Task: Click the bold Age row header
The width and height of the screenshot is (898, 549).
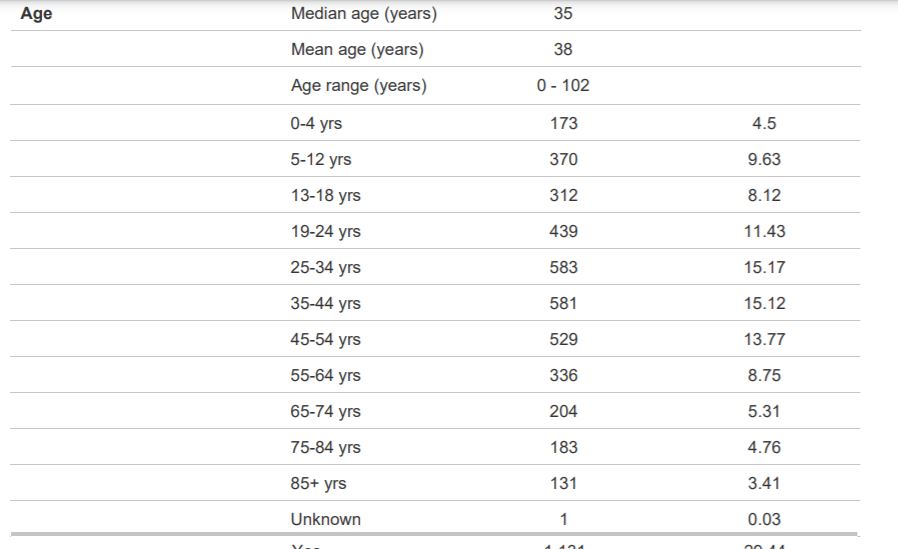Action: 36,13
